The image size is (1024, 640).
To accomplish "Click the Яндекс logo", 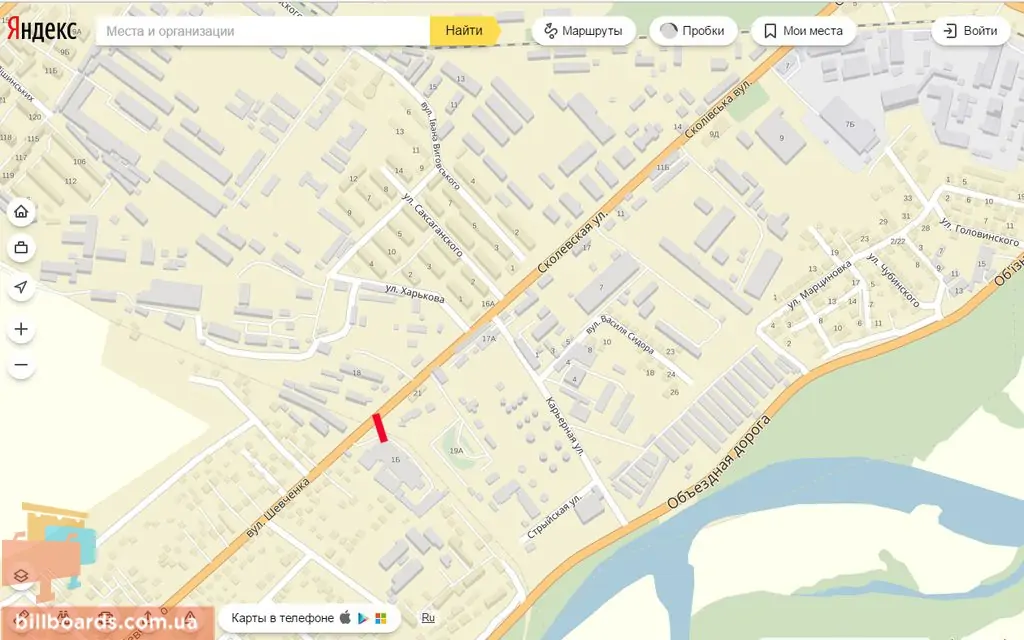I will [42, 30].
